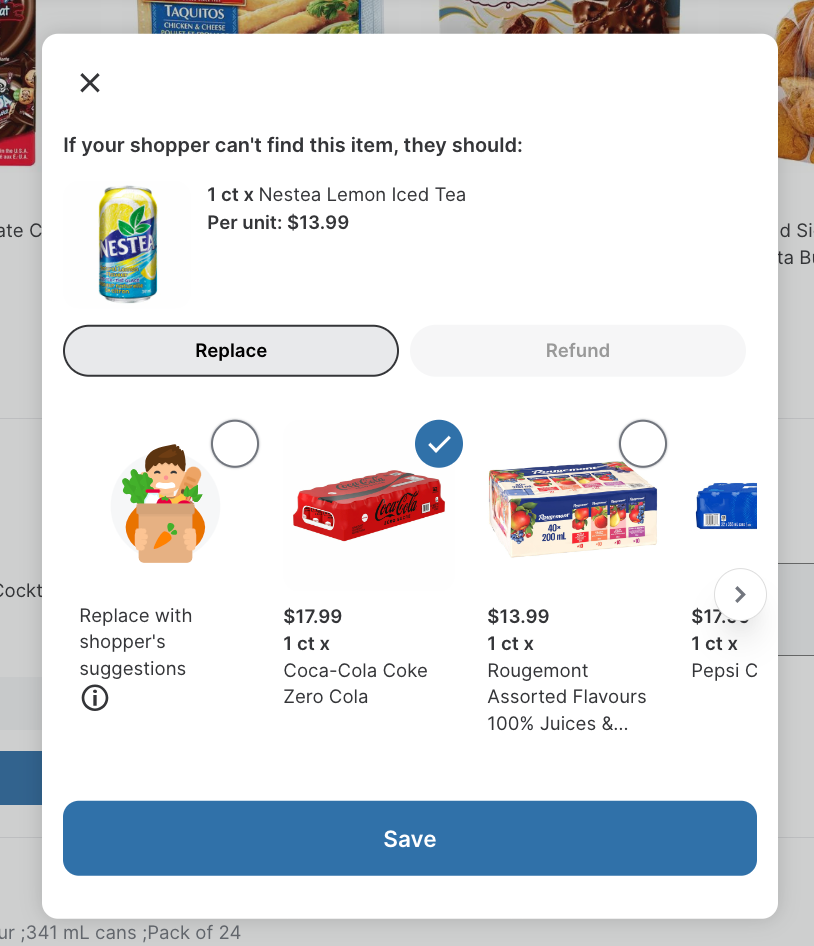Click the shopper with grocery bag illustration
The image size is (814, 946).
point(165,504)
